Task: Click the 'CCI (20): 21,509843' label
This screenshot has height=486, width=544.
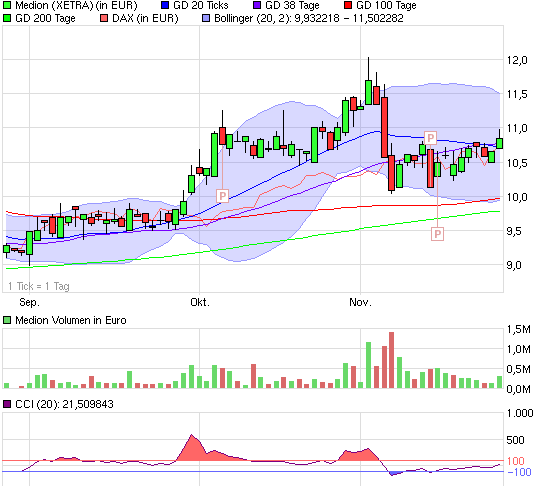Action: point(65,404)
